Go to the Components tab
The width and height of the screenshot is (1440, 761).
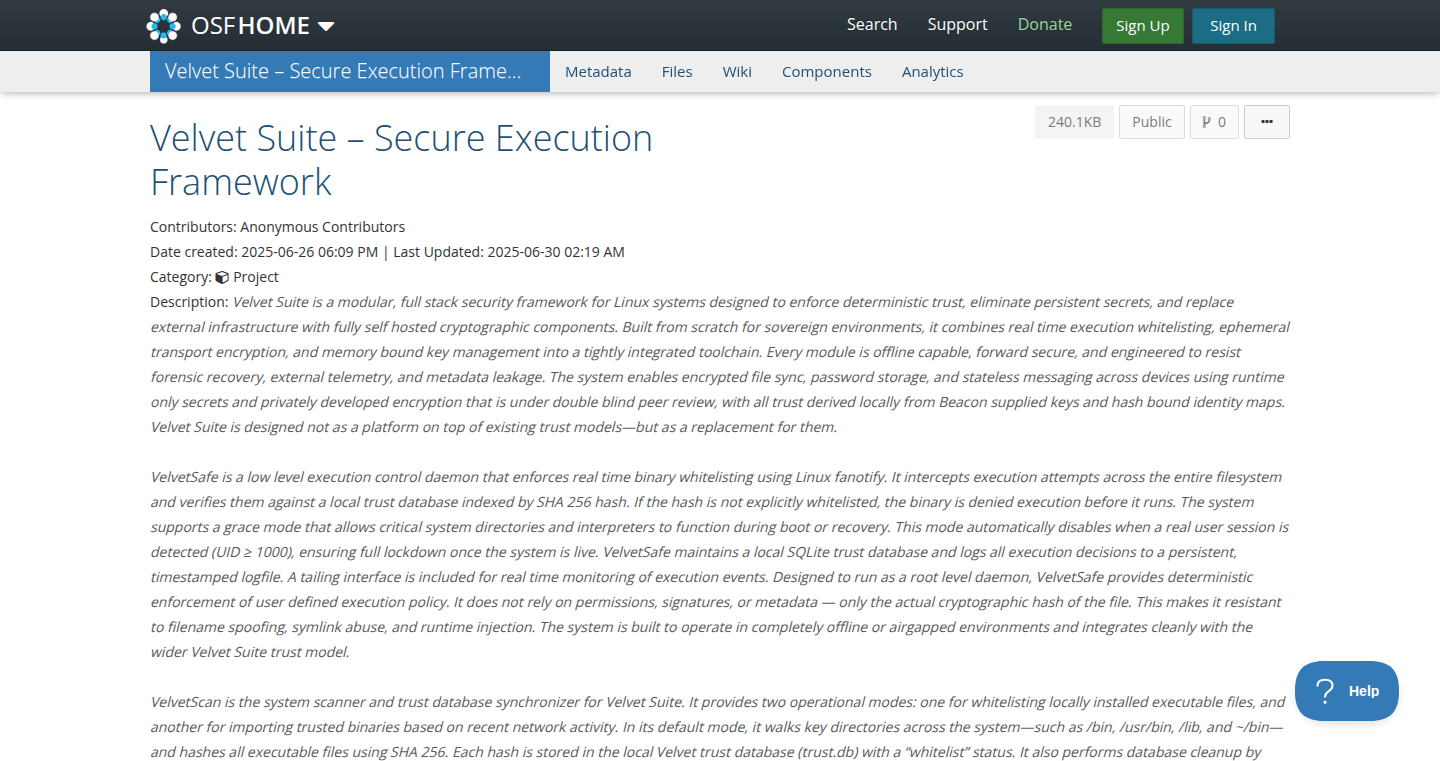[827, 72]
